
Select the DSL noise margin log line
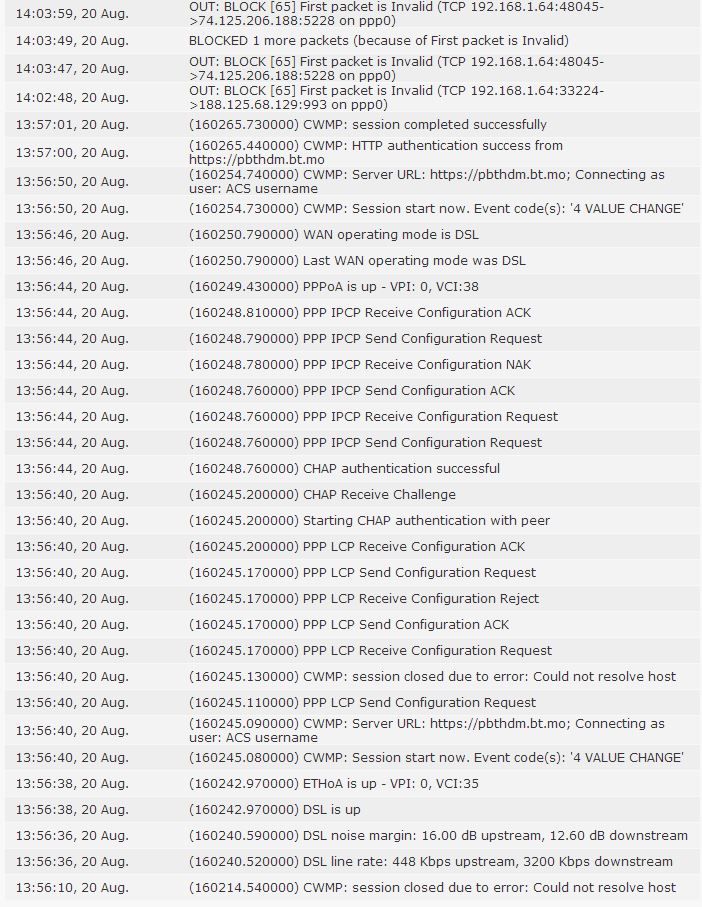352,836
